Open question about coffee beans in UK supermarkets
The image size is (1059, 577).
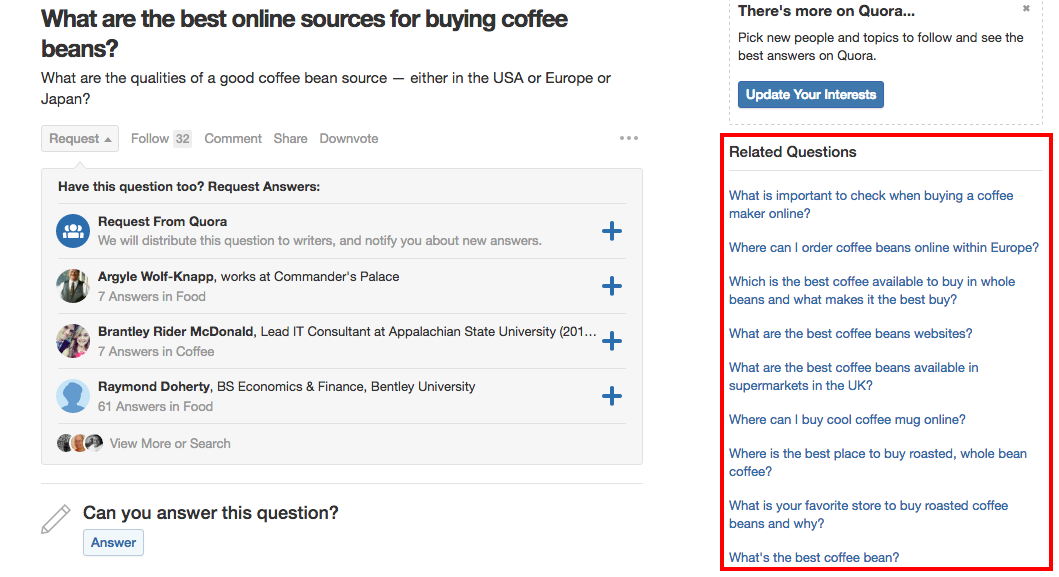tap(853, 376)
